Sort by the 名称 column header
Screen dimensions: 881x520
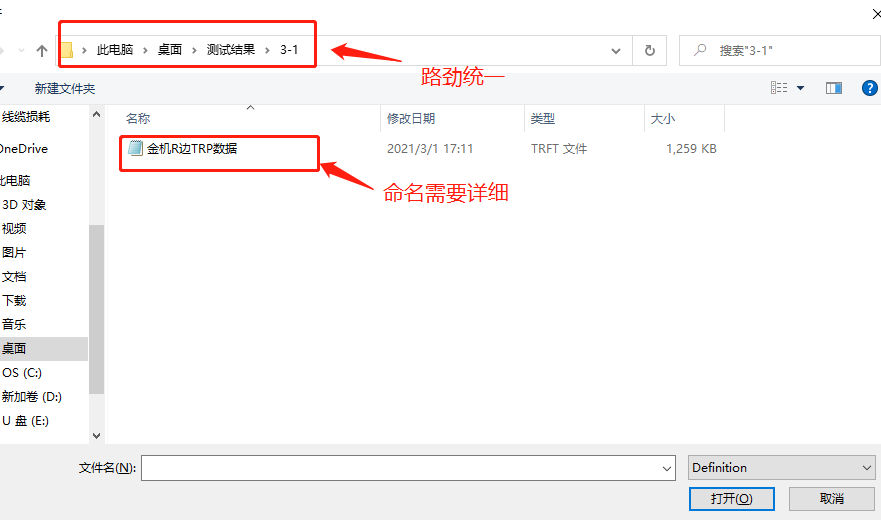pos(138,119)
